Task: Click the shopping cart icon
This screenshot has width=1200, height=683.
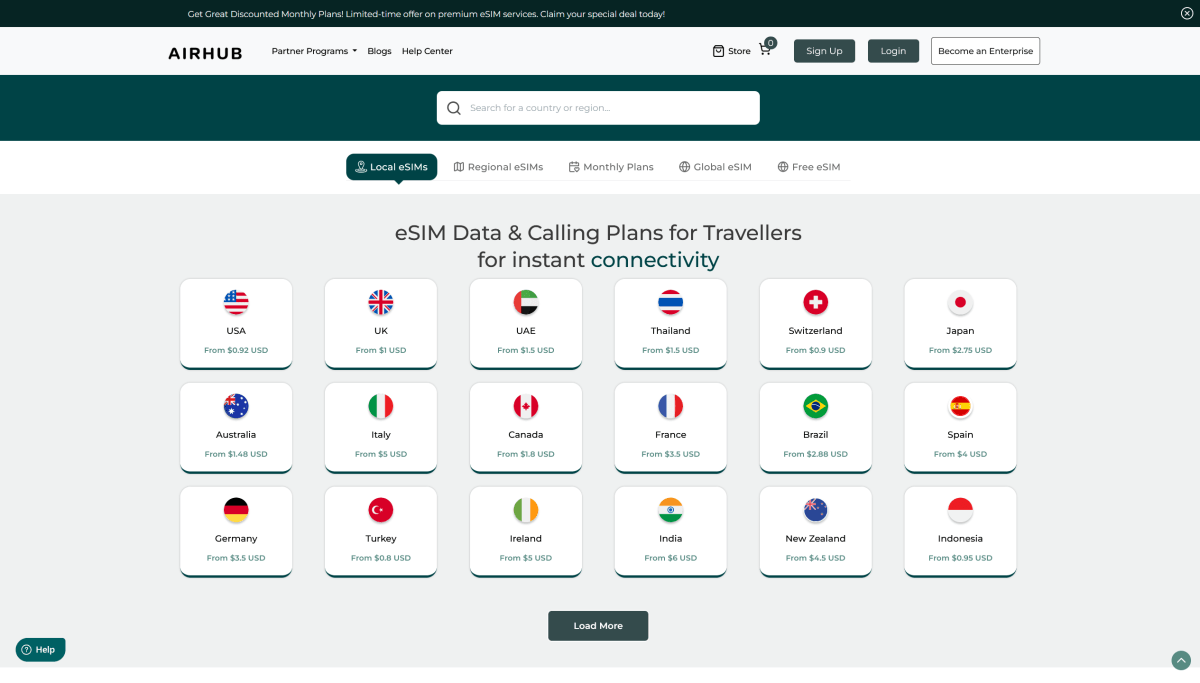Action: click(765, 50)
